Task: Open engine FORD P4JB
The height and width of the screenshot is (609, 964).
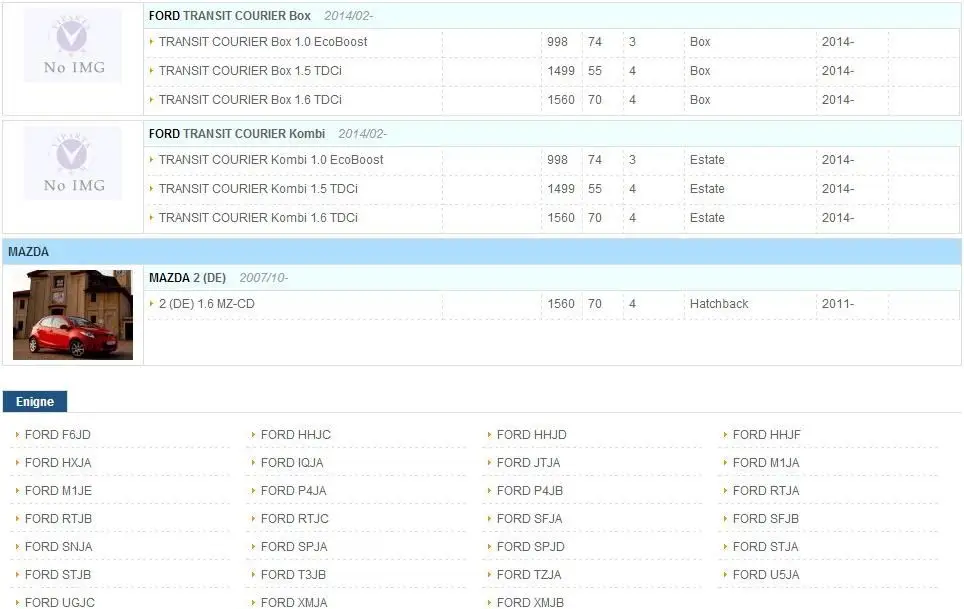Action: [530, 491]
